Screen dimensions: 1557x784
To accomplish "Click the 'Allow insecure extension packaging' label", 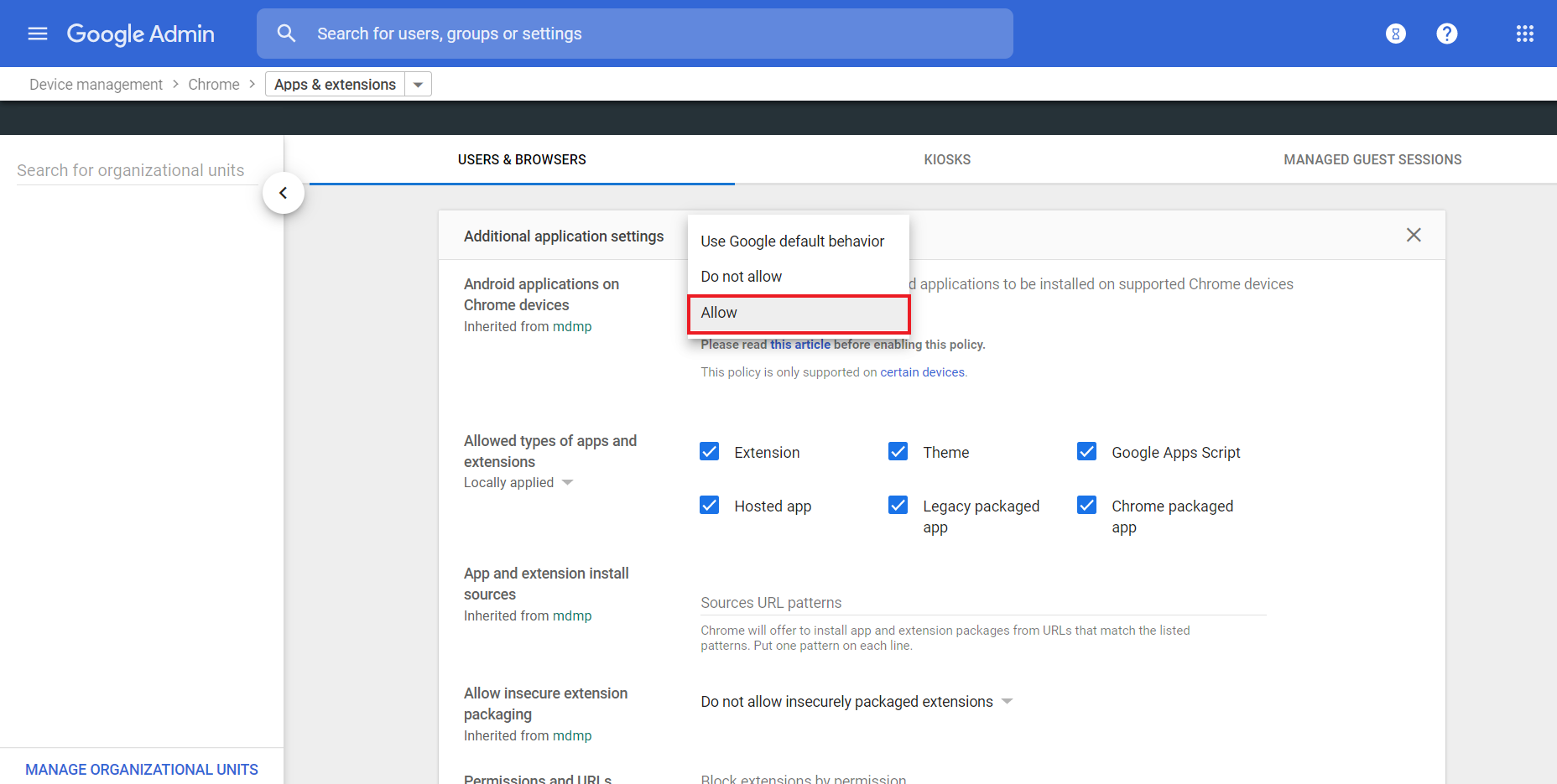I will [x=545, y=704].
